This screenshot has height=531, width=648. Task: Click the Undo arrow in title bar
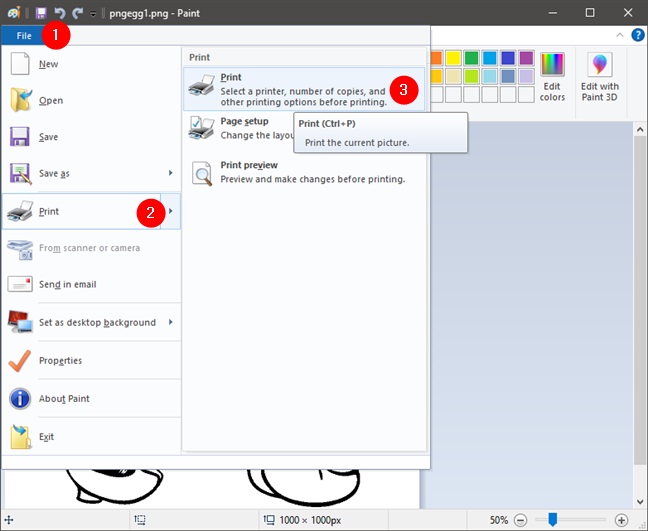click(x=60, y=13)
